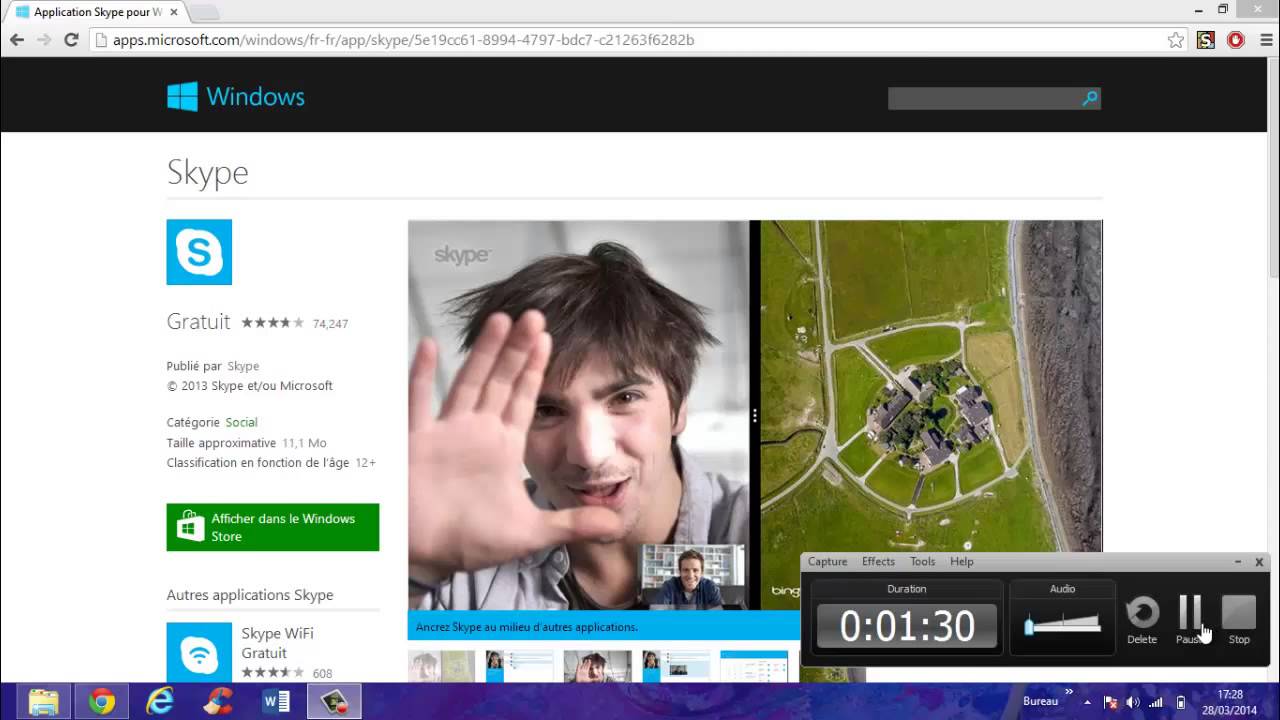The height and width of the screenshot is (720, 1280).
Task: Click the main Skype screenshot image
Action: (755, 414)
